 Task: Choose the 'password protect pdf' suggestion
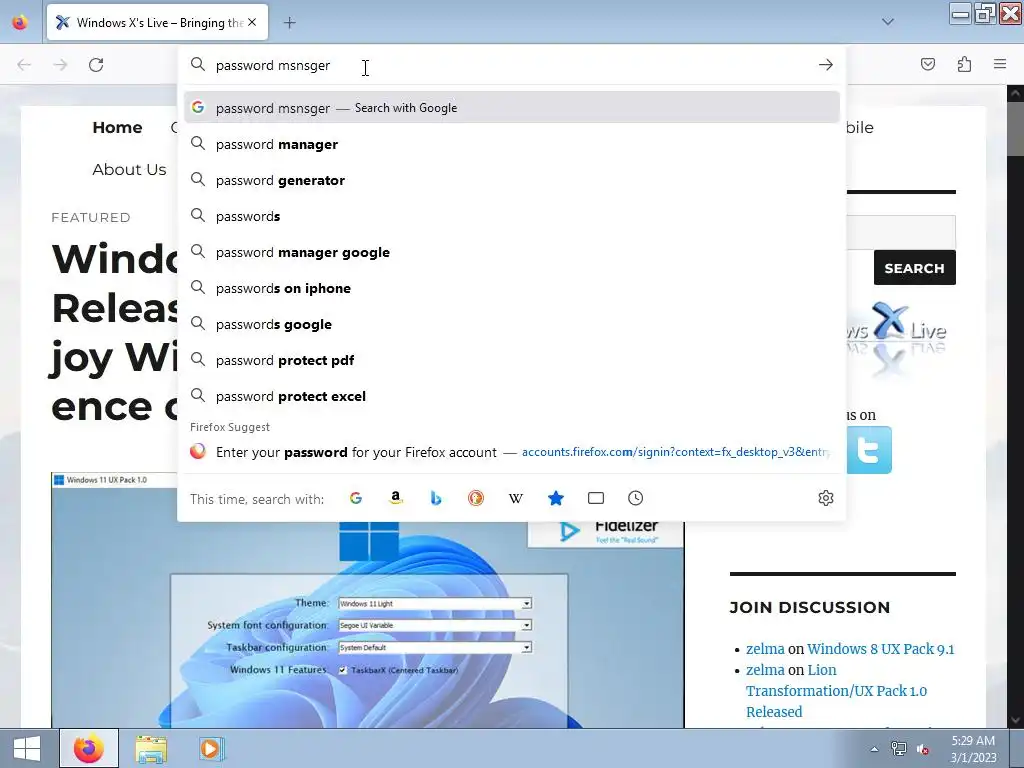click(511, 360)
